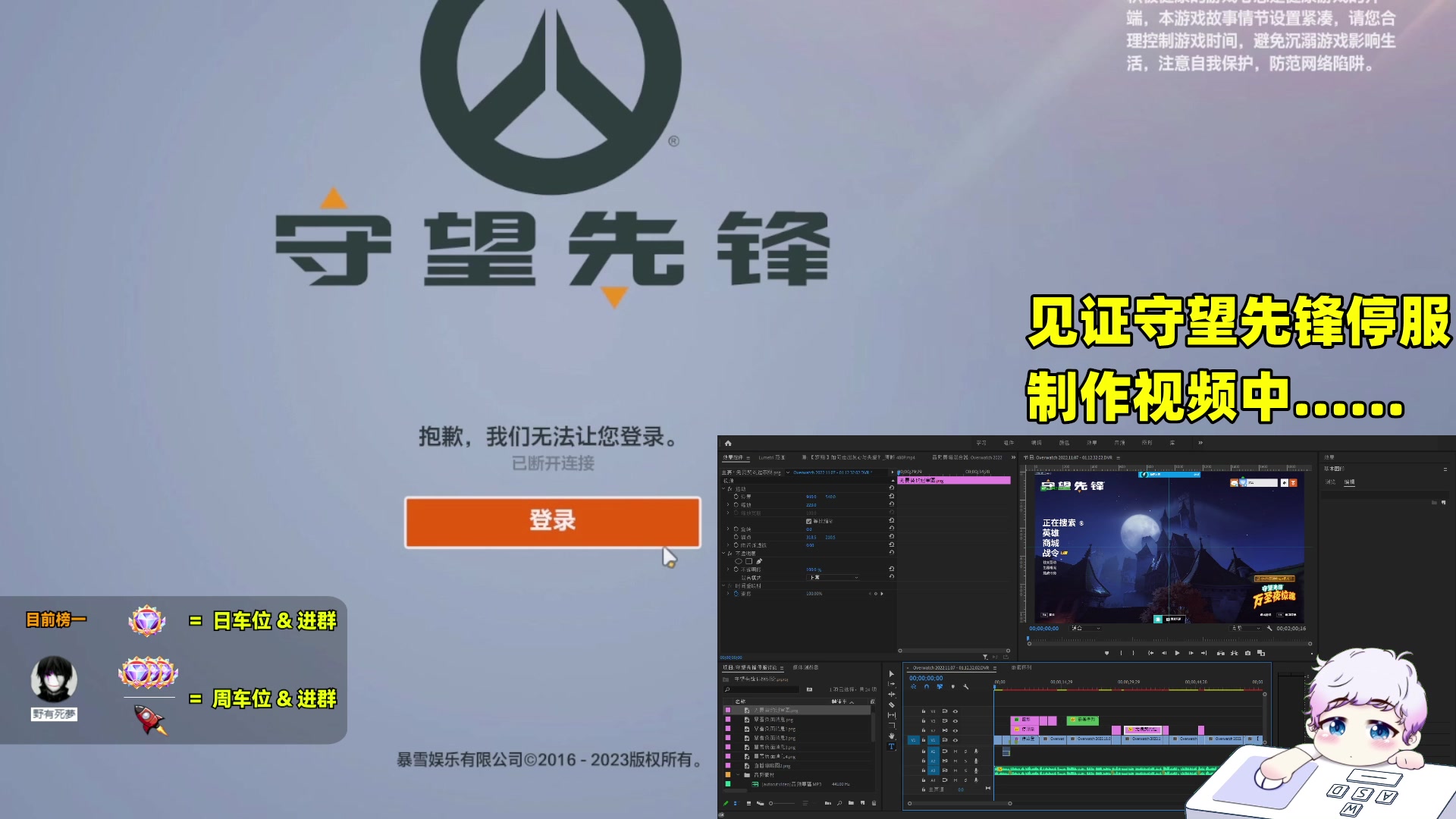Select the Selection tool in Premiere toolbar
The width and height of the screenshot is (1456, 819).
coord(891,674)
